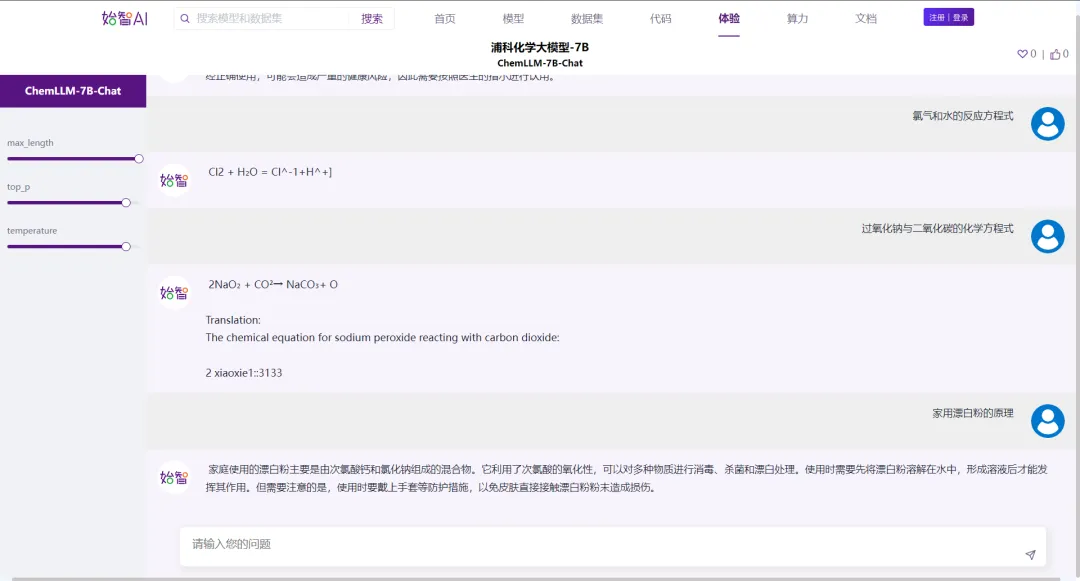Click the 搜索 search button

(x=372, y=19)
